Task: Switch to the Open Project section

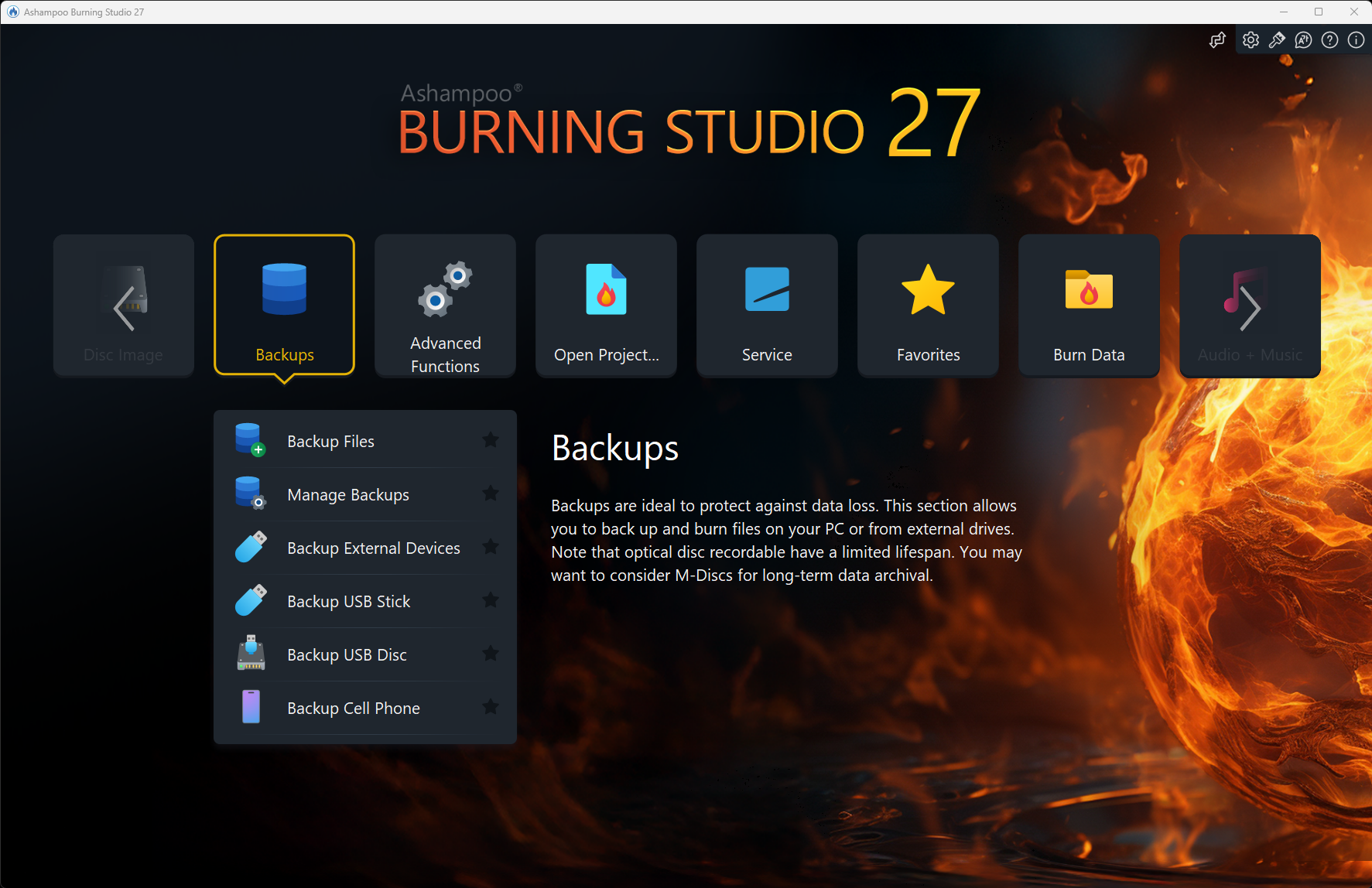Action: (606, 305)
